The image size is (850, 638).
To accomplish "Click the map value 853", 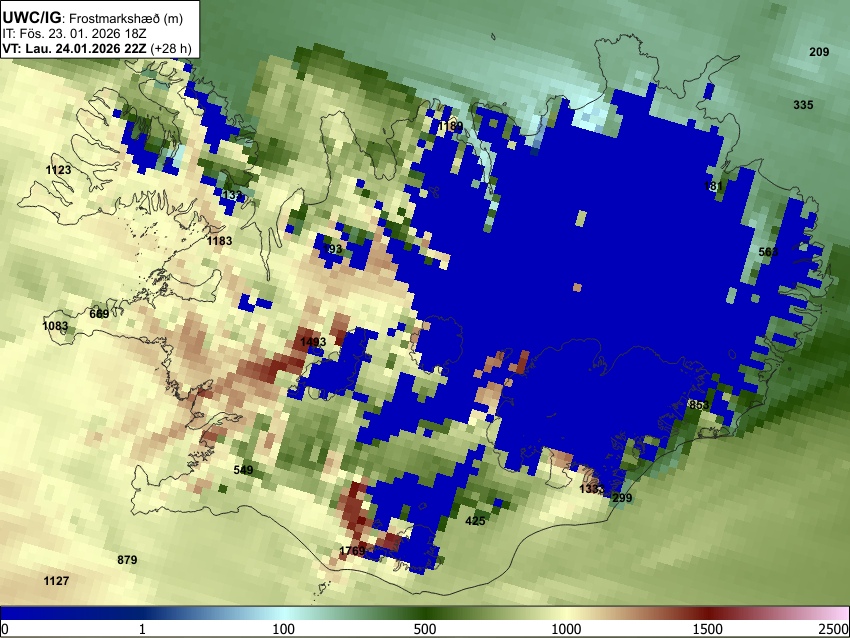I will (x=699, y=405).
